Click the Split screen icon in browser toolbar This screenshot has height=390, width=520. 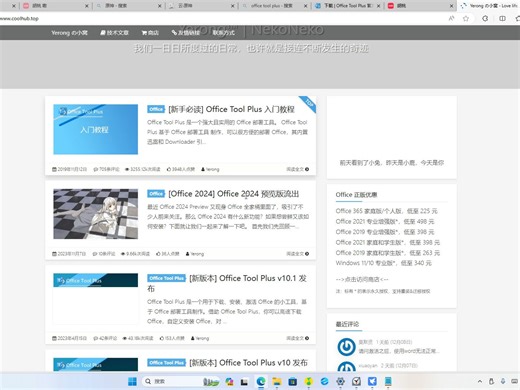click(502, 18)
